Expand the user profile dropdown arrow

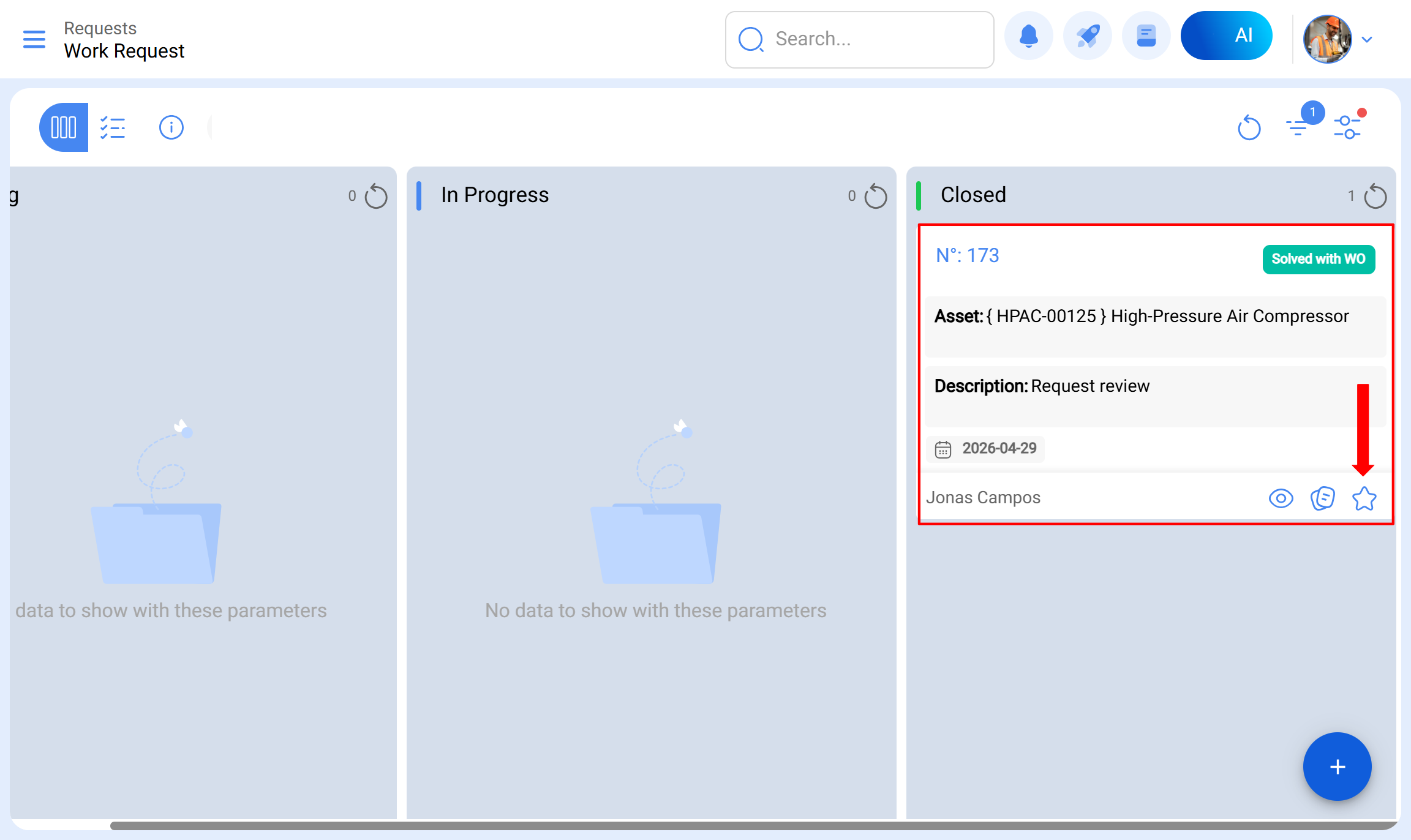(1367, 40)
